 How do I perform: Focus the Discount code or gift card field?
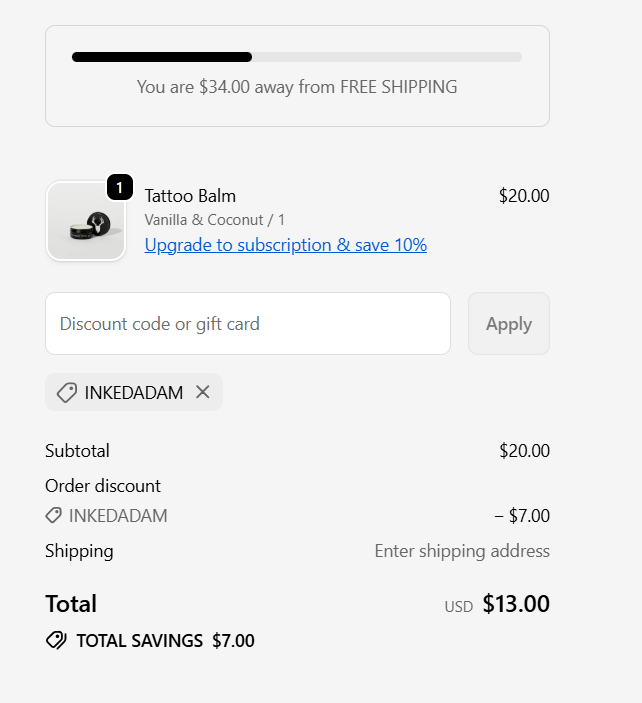click(x=248, y=324)
